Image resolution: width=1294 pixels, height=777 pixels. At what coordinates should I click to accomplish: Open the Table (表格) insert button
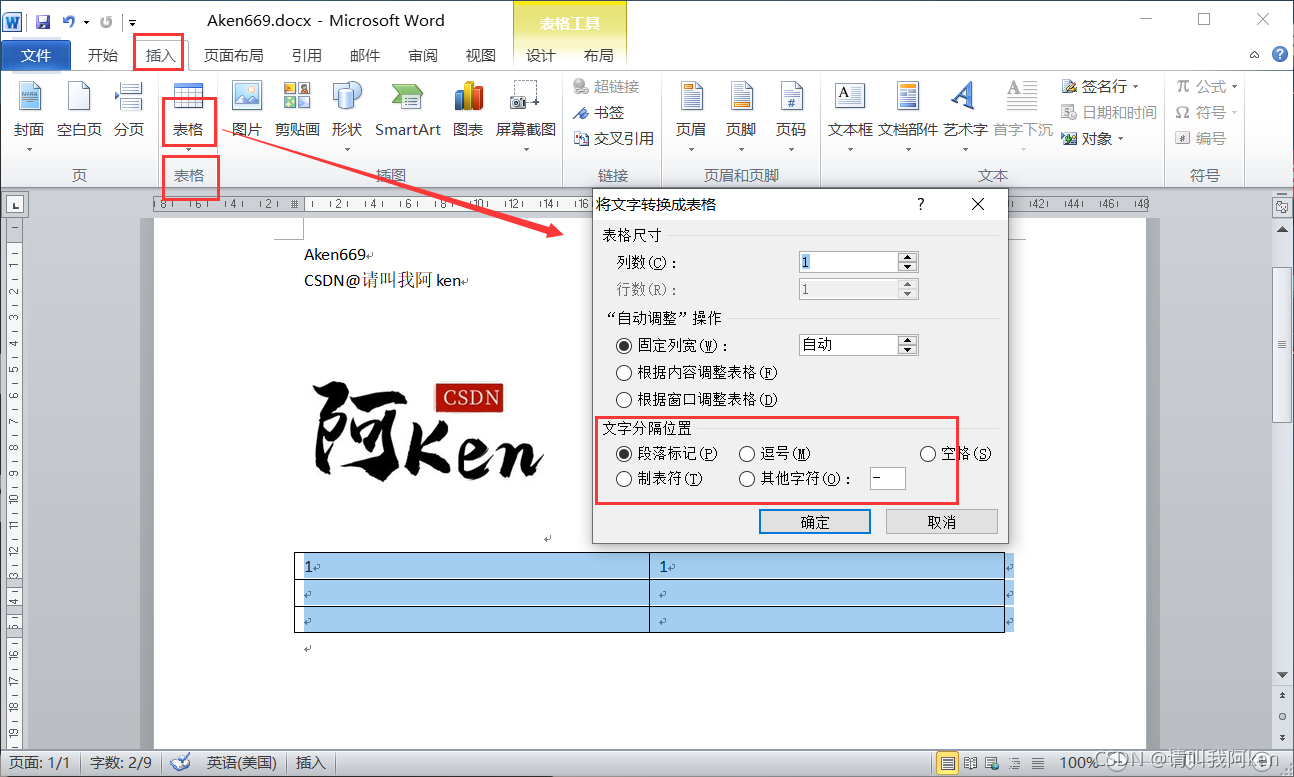click(188, 117)
